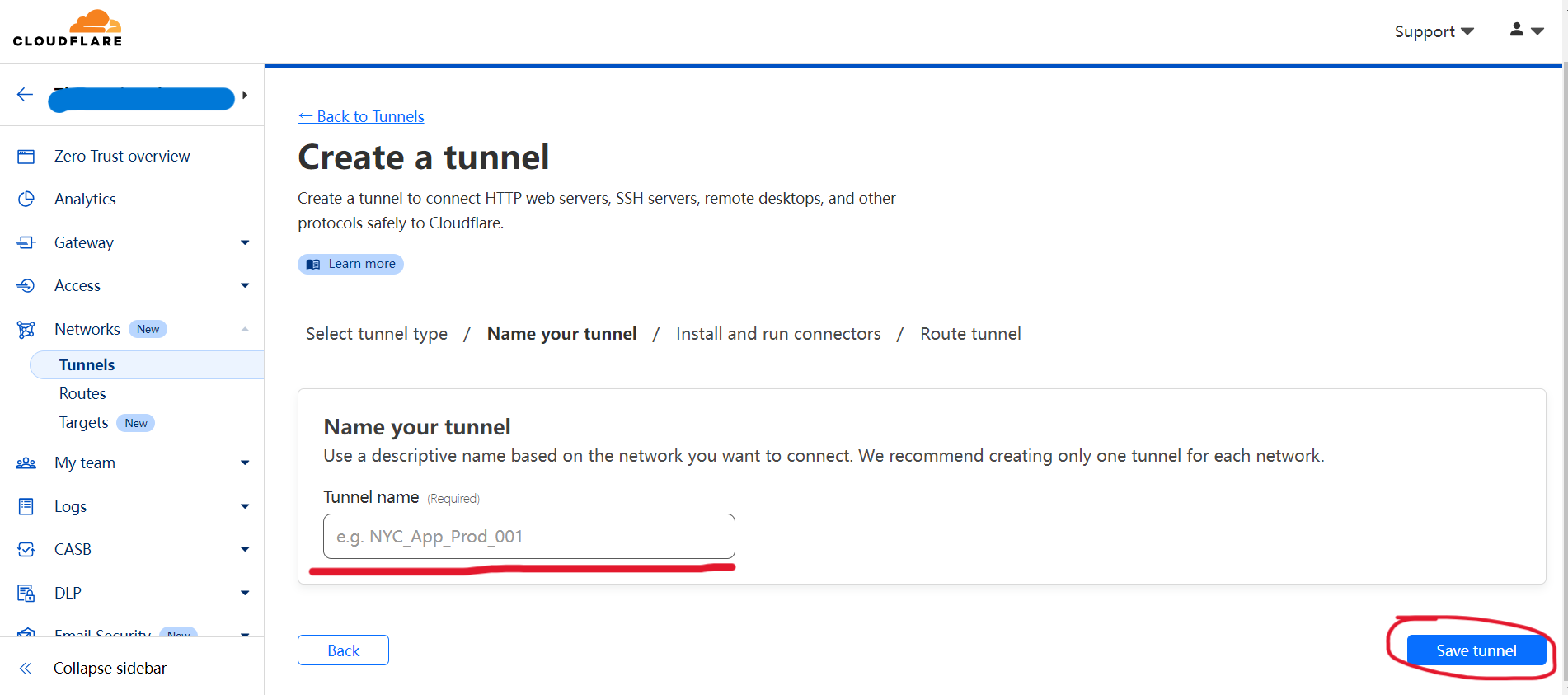
Task: Expand the CASB menu arrow
Action: (x=245, y=549)
